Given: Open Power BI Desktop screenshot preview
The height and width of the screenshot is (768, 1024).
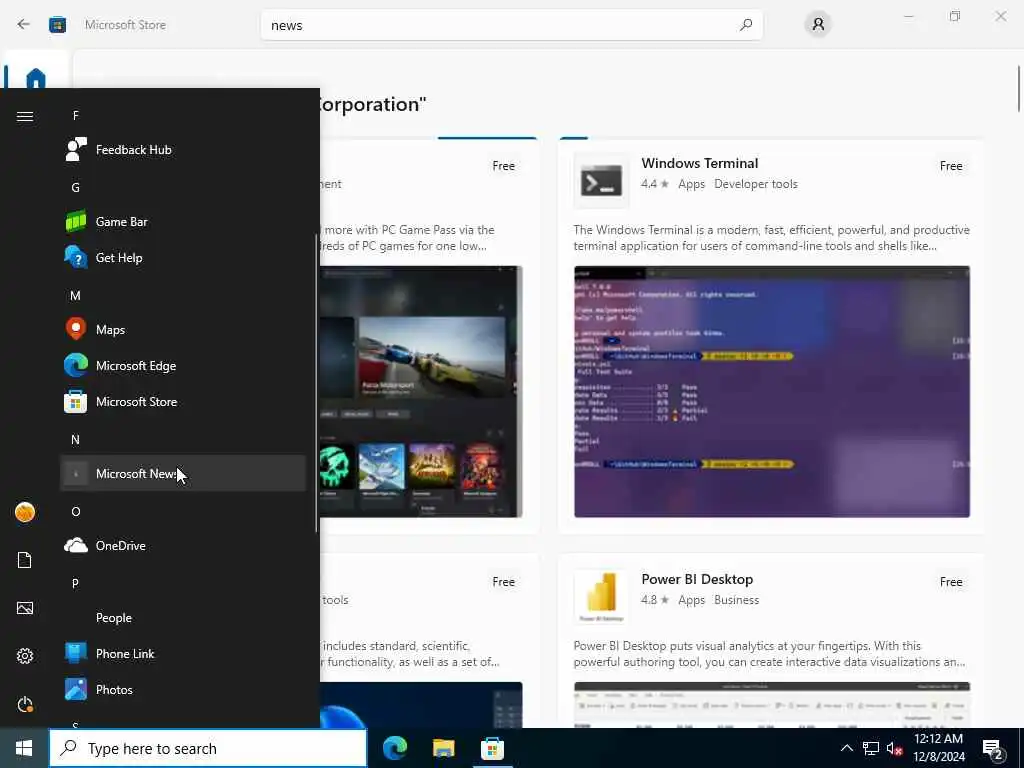Looking at the screenshot, I should pyautogui.click(x=772, y=705).
